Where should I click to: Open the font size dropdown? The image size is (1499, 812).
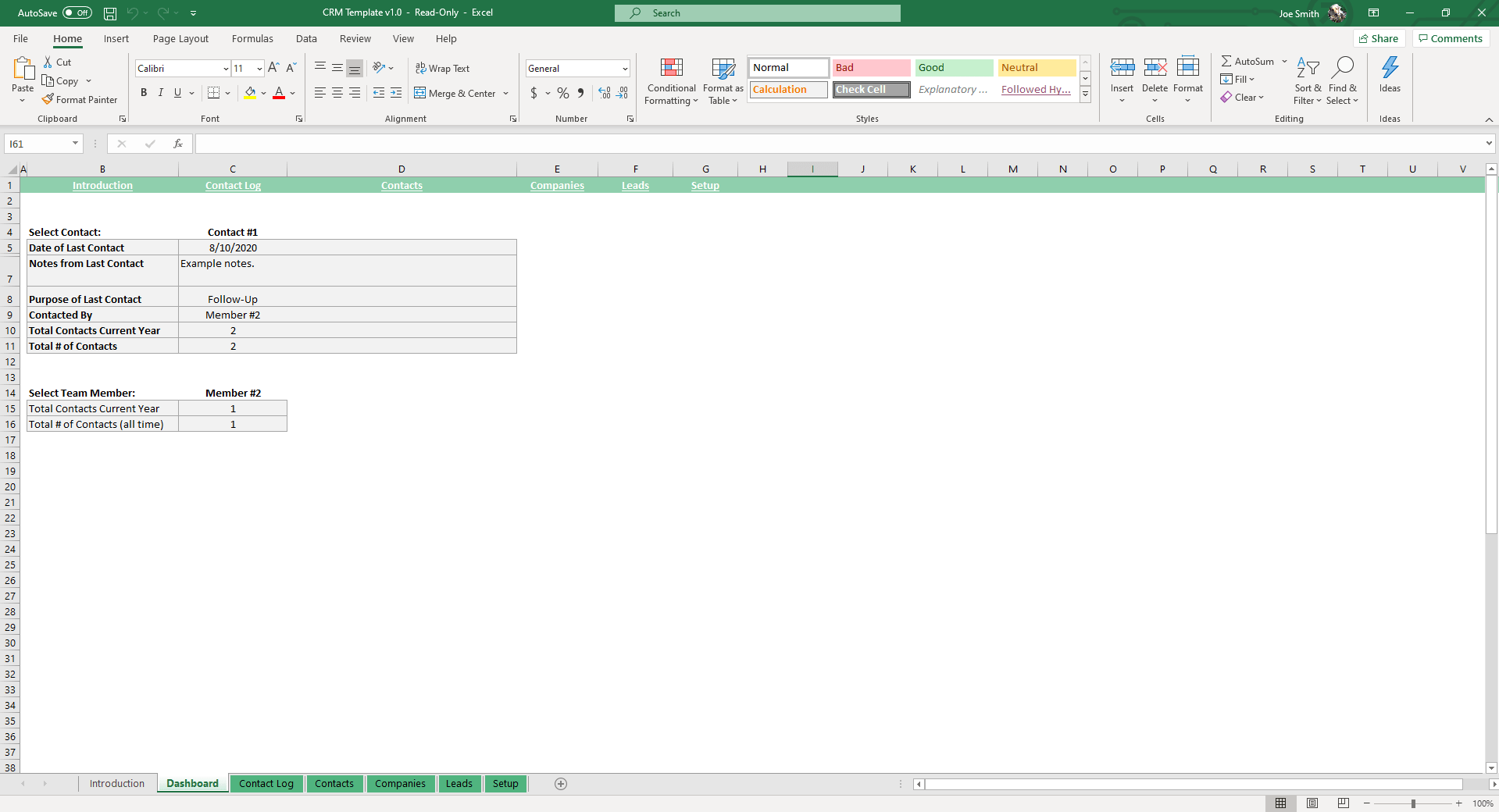click(259, 69)
